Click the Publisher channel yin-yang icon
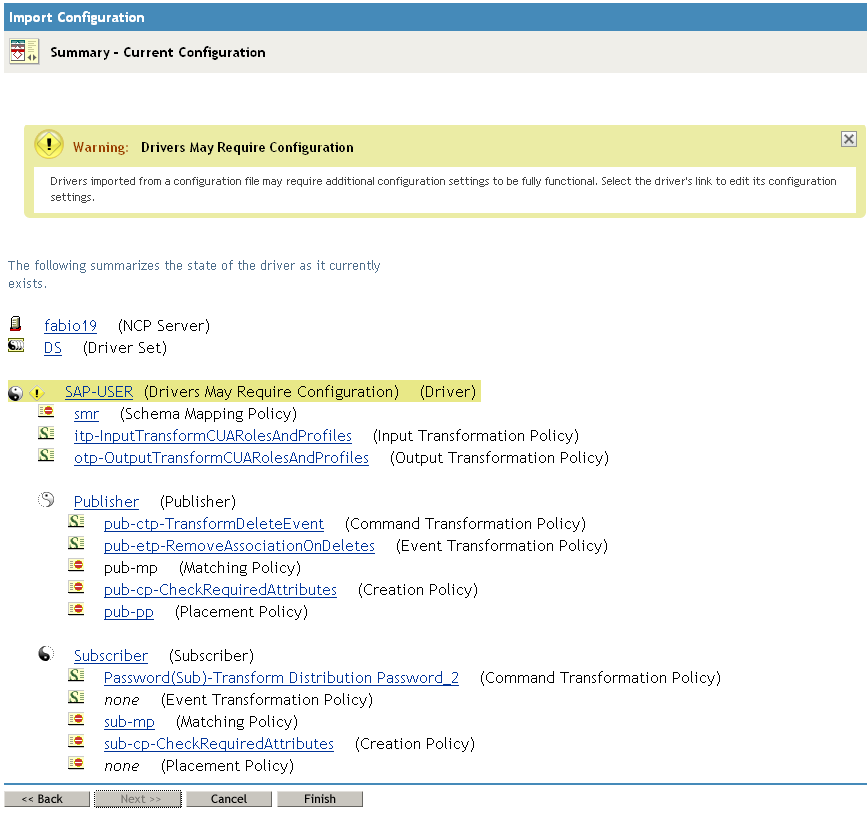 [x=45, y=500]
